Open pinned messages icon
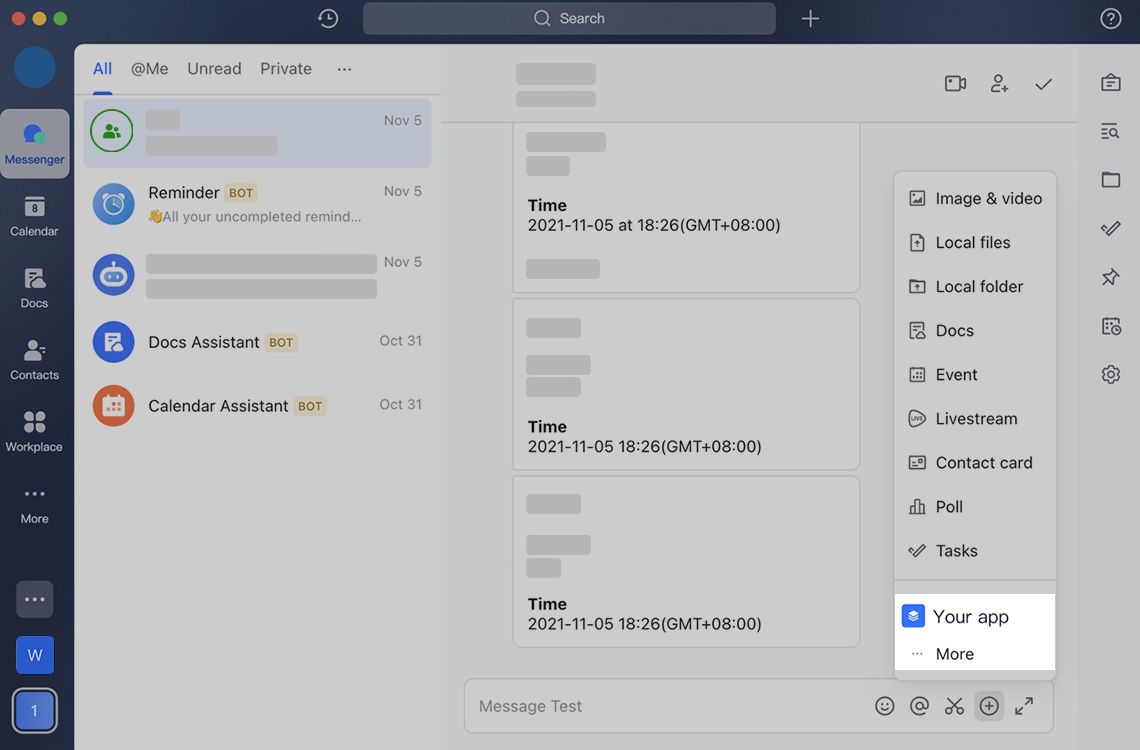The width and height of the screenshot is (1140, 750). (1110, 277)
